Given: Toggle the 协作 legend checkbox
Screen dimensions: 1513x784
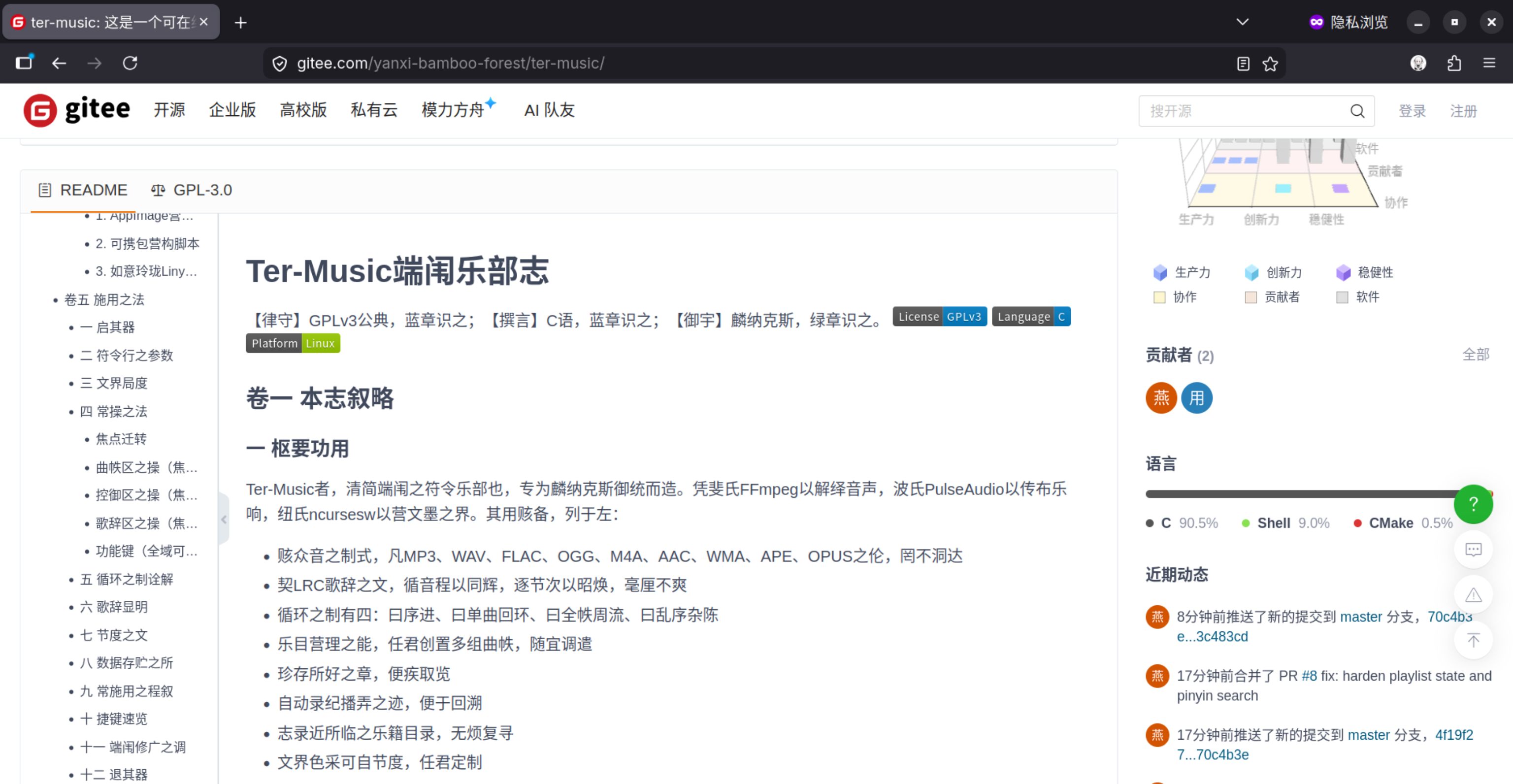Looking at the screenshot, I should 1159,297.
